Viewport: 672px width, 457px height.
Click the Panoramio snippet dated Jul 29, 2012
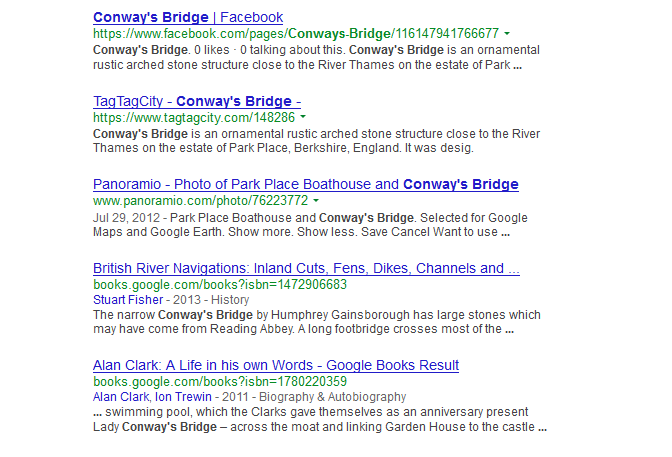tap(310, 225)
